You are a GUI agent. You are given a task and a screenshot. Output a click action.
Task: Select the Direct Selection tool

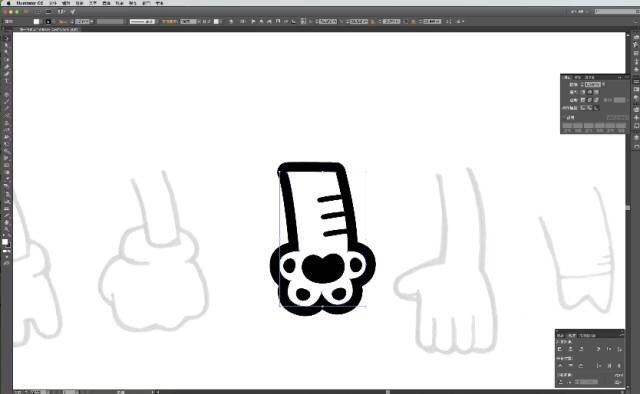[x=6, y=45]
